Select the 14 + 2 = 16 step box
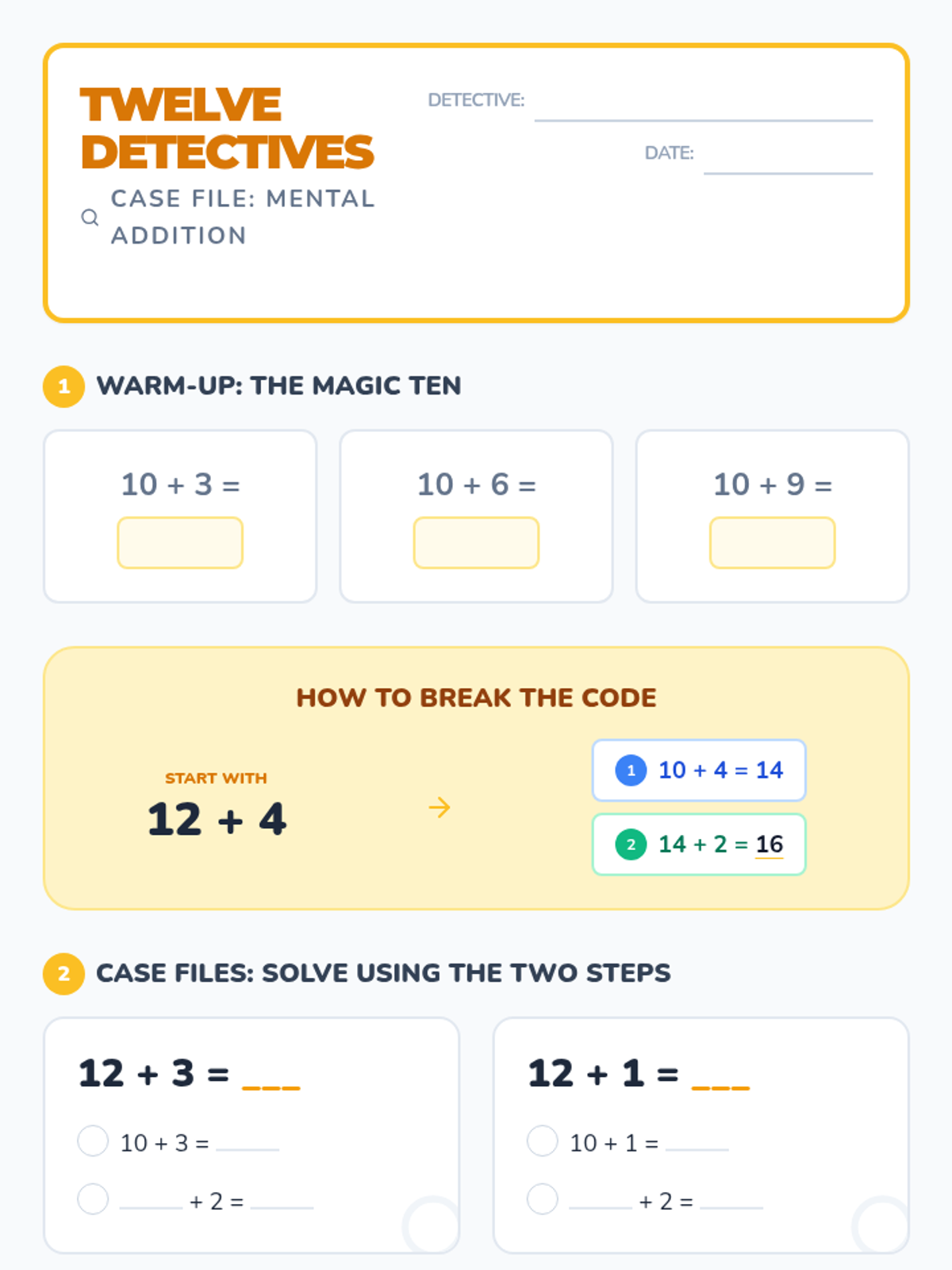The image size is (952, 1270). pos(699,845)
